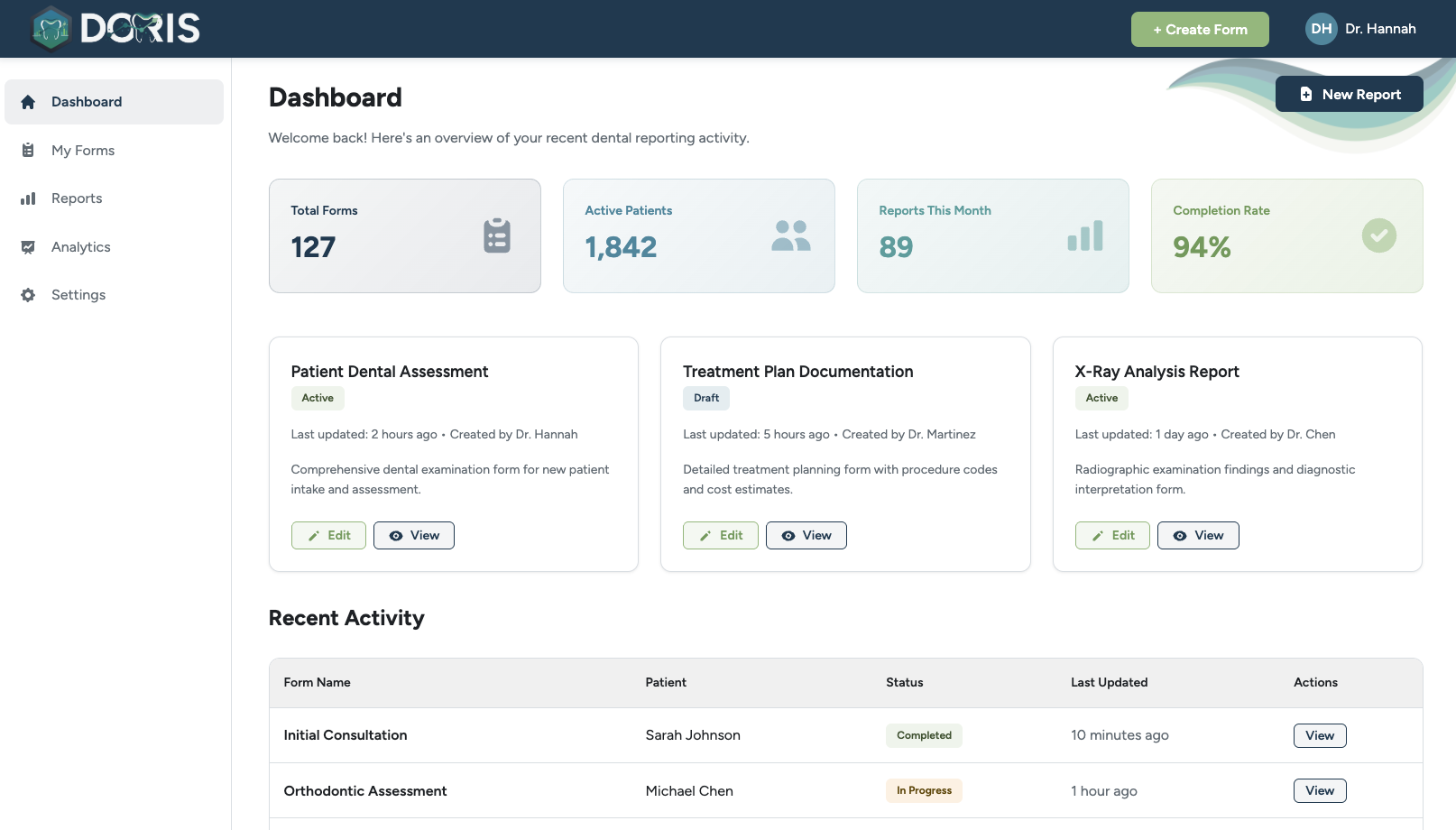Open Analytics via sidebar icon

coord(27,246)
